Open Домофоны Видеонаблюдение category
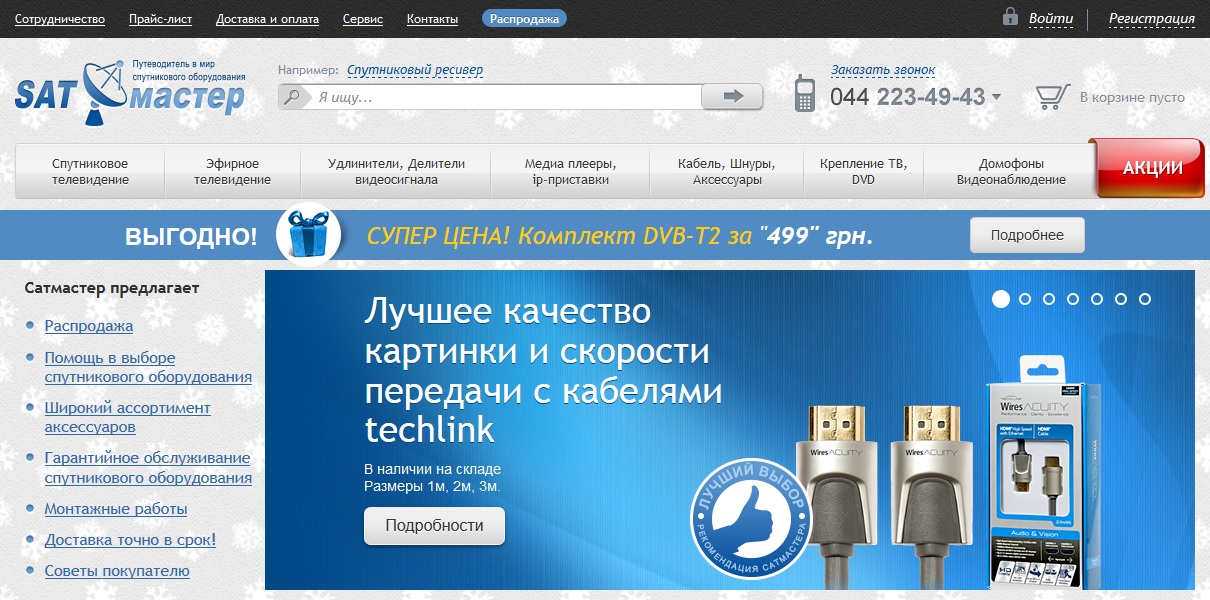1210x600 pixels. pyautogui.click(x=1011, y=171)
